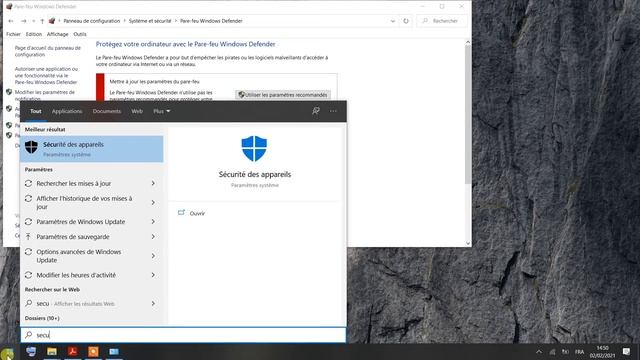
Task: Refresh the Pare-feu Windows Defender page
Action: (x=406, y=21)
